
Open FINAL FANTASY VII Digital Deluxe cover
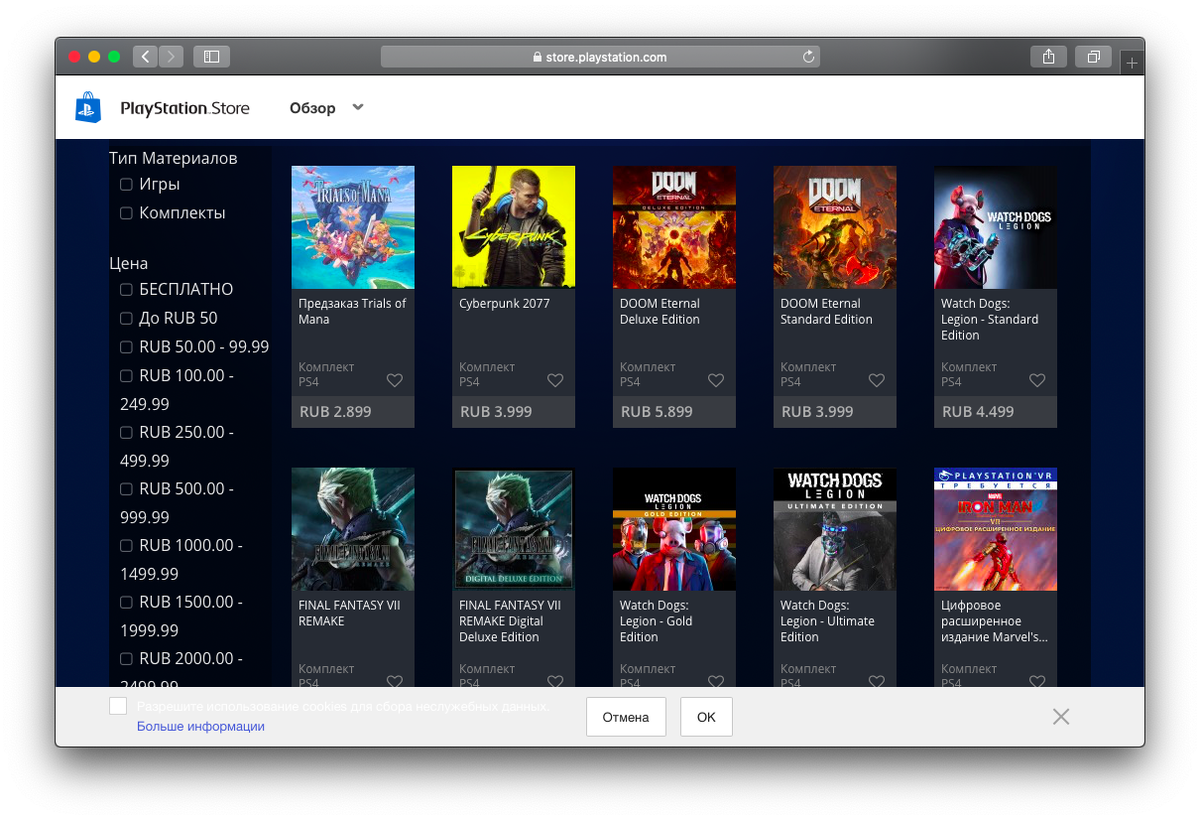point(514,529)
